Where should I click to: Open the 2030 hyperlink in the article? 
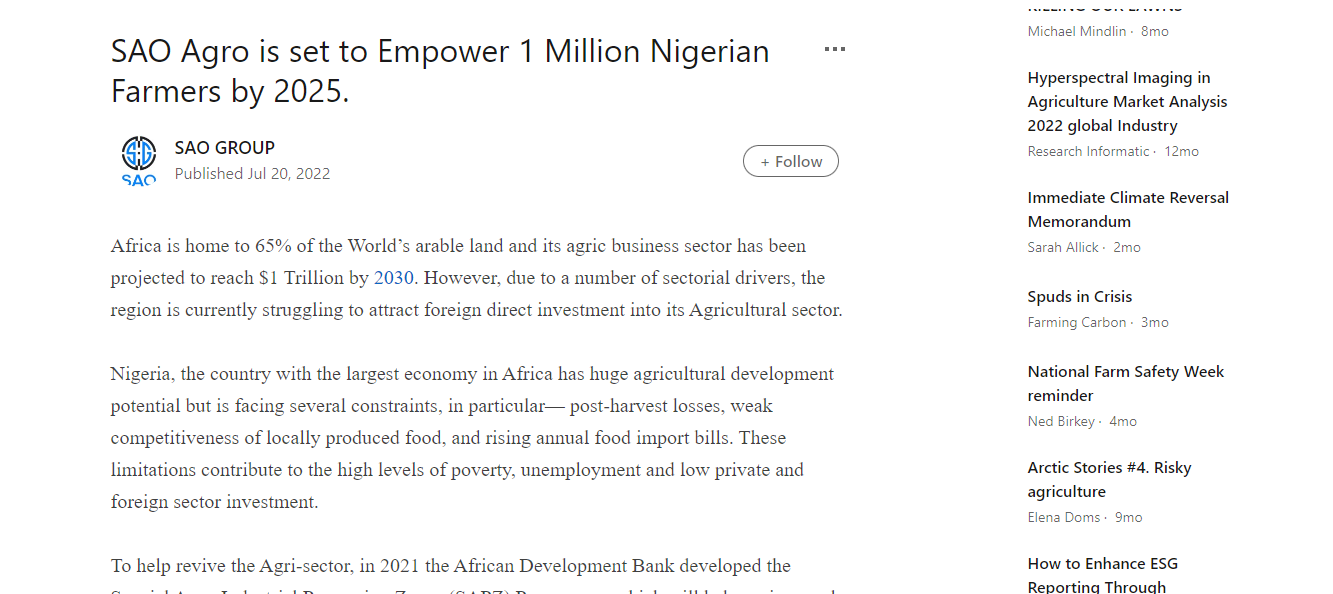[x=394, y=278]
